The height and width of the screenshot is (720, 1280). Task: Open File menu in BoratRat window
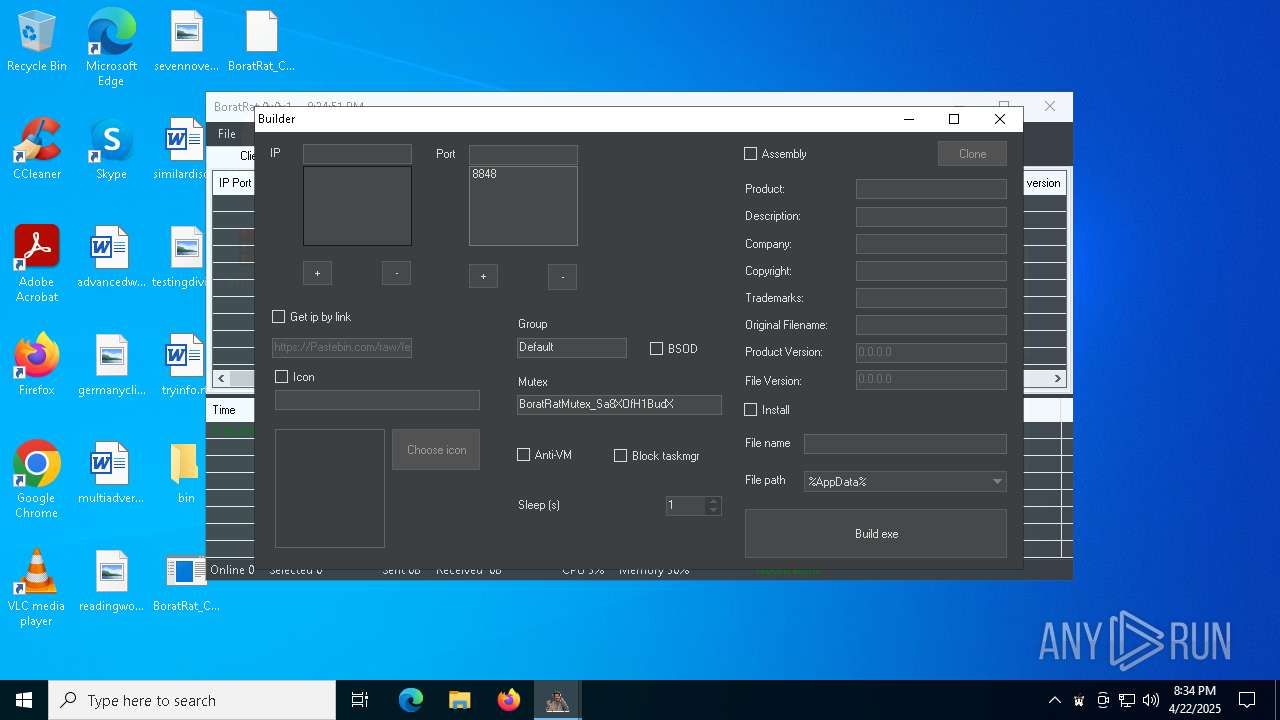(227, 134)
